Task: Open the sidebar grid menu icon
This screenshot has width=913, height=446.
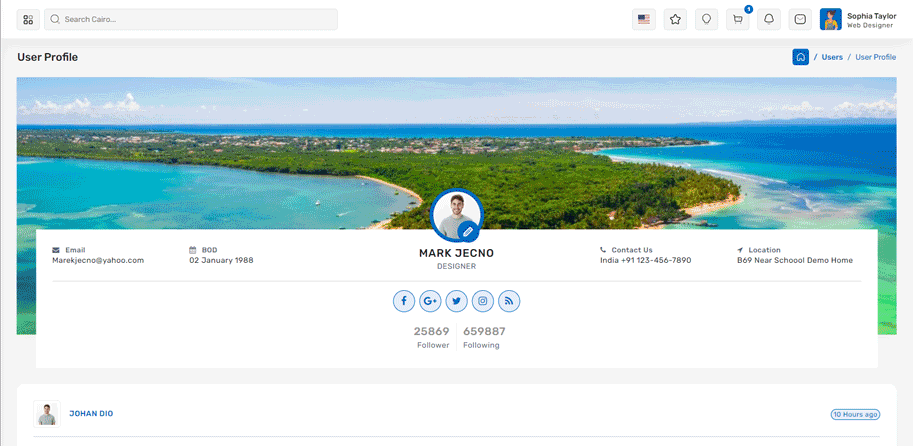Action: click(x=28, y=19)
